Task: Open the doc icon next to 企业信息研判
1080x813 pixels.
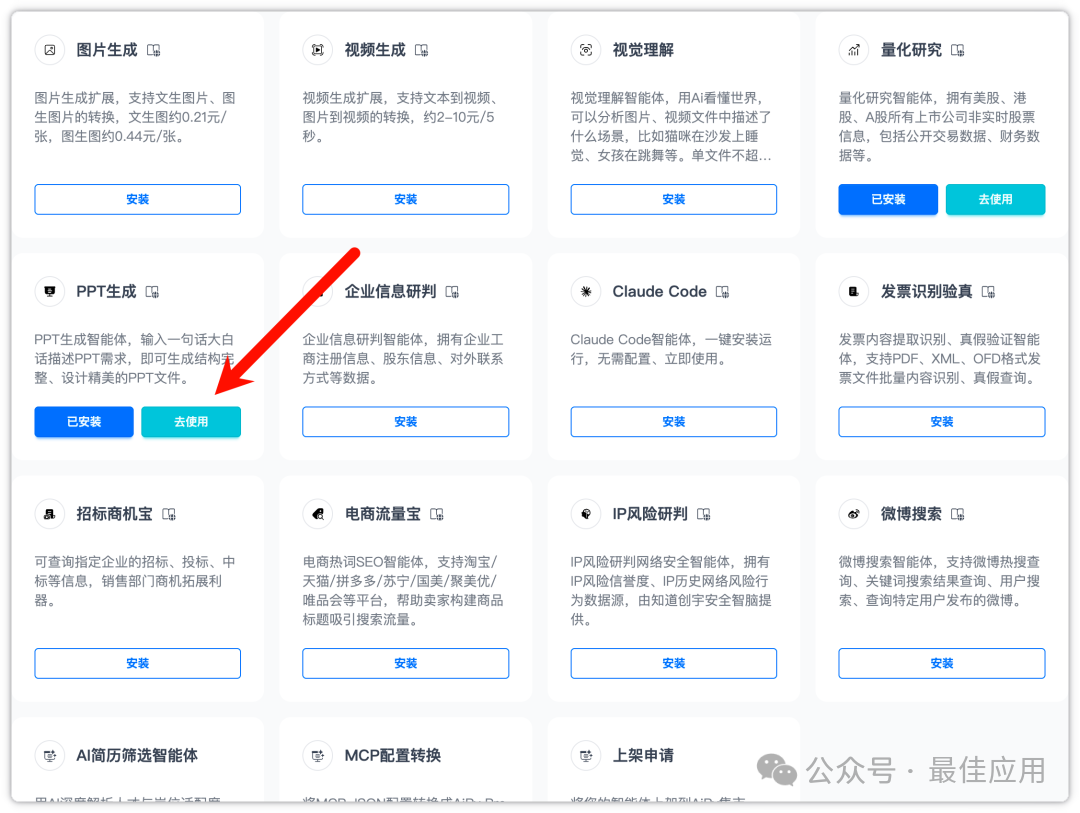Action: coord(452,292)
